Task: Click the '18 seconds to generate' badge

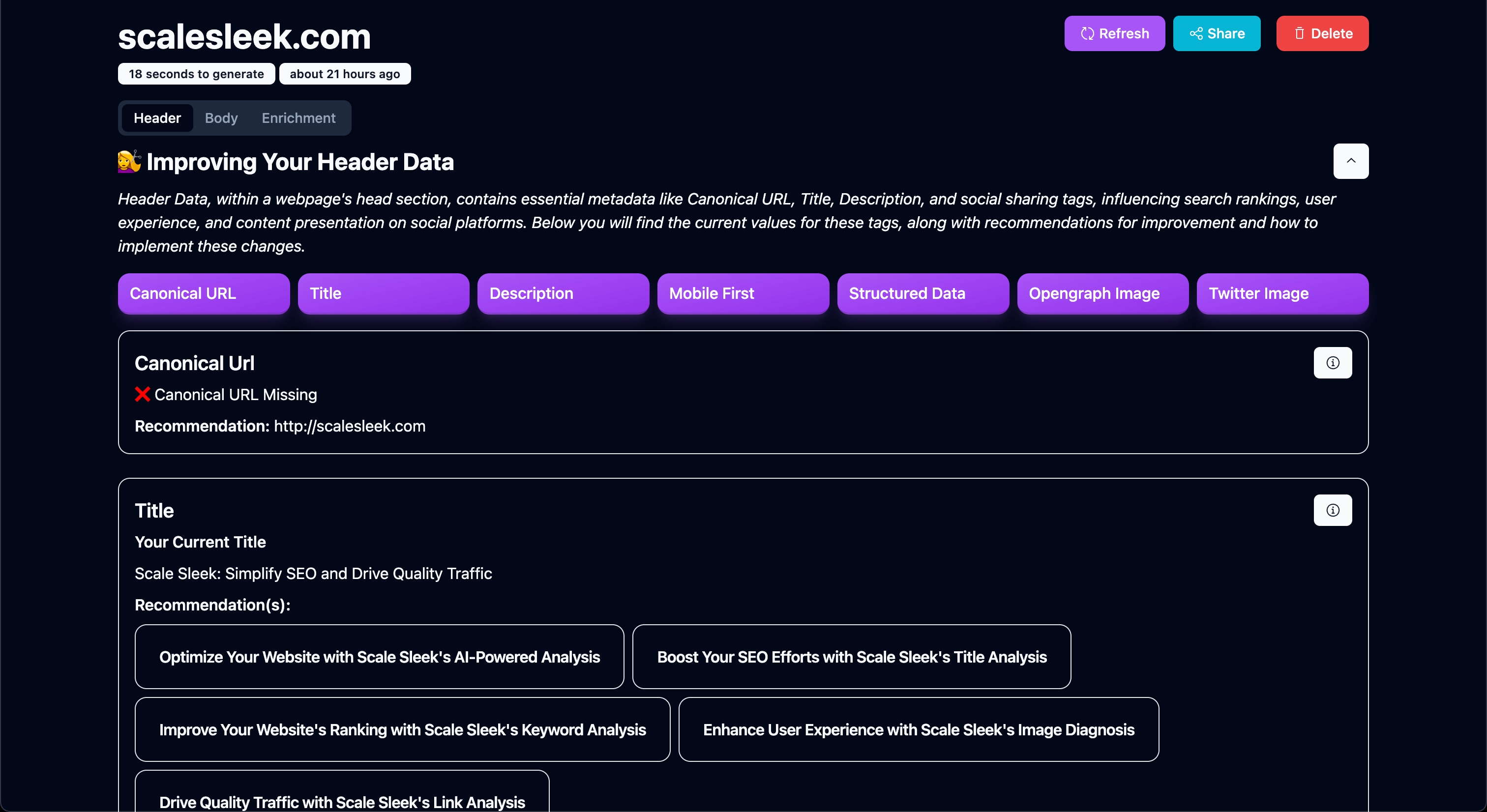Action: click(x=196, y=74)
